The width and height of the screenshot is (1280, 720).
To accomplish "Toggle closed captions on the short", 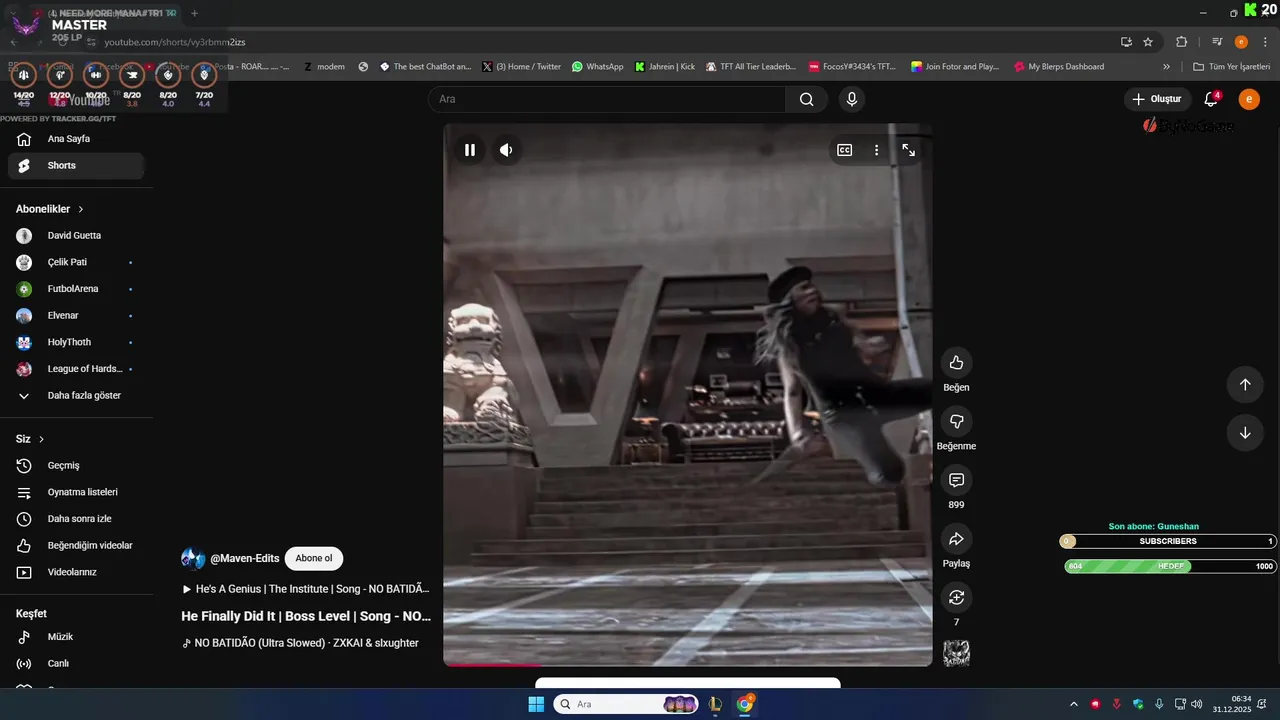I will point(845,150).
